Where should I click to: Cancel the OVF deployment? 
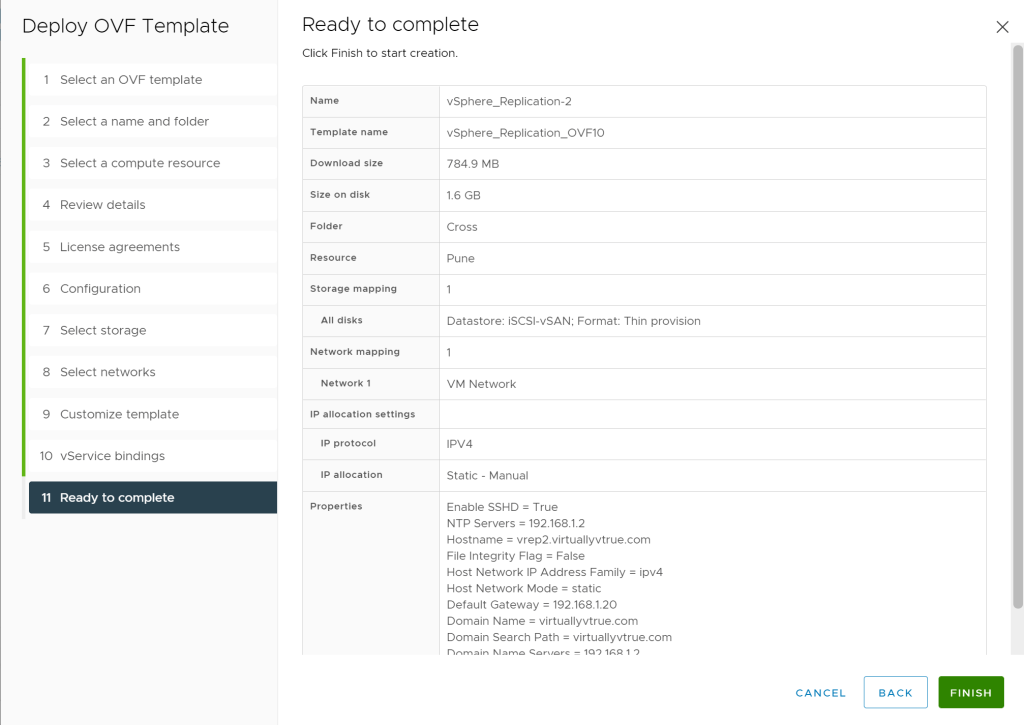pos(820,692)
